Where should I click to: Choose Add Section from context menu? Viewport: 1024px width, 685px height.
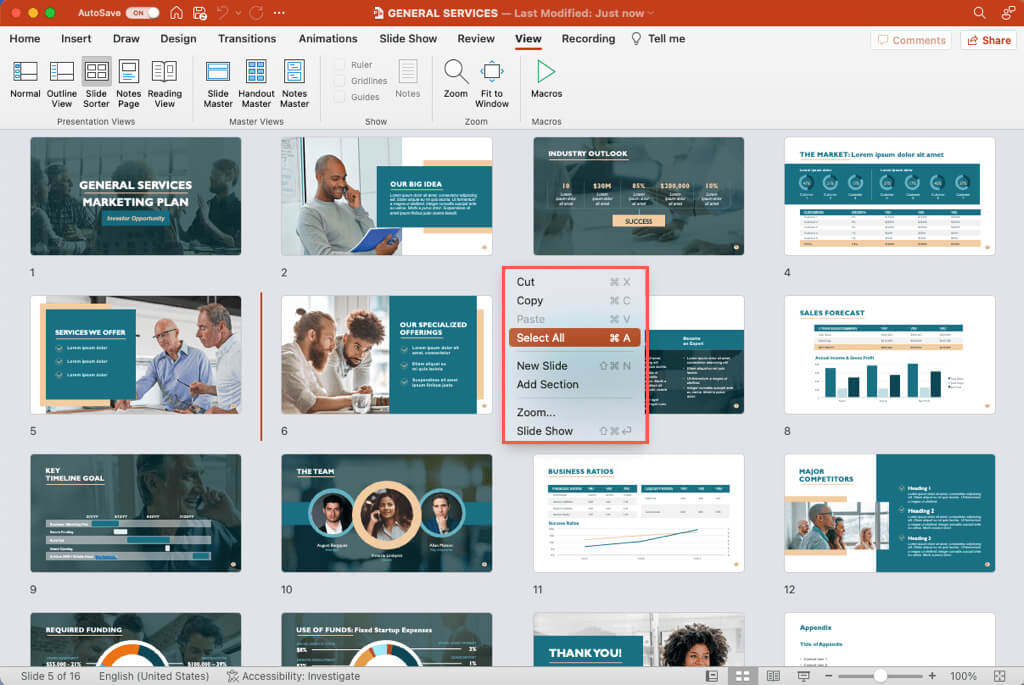click(x=574, y=385)
